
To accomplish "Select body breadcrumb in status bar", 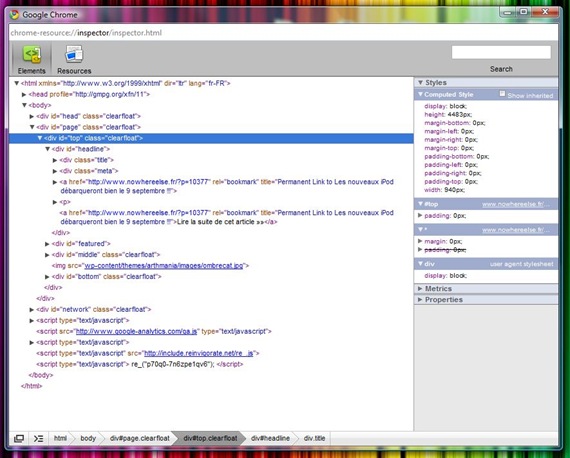I will tap(88, 438).
